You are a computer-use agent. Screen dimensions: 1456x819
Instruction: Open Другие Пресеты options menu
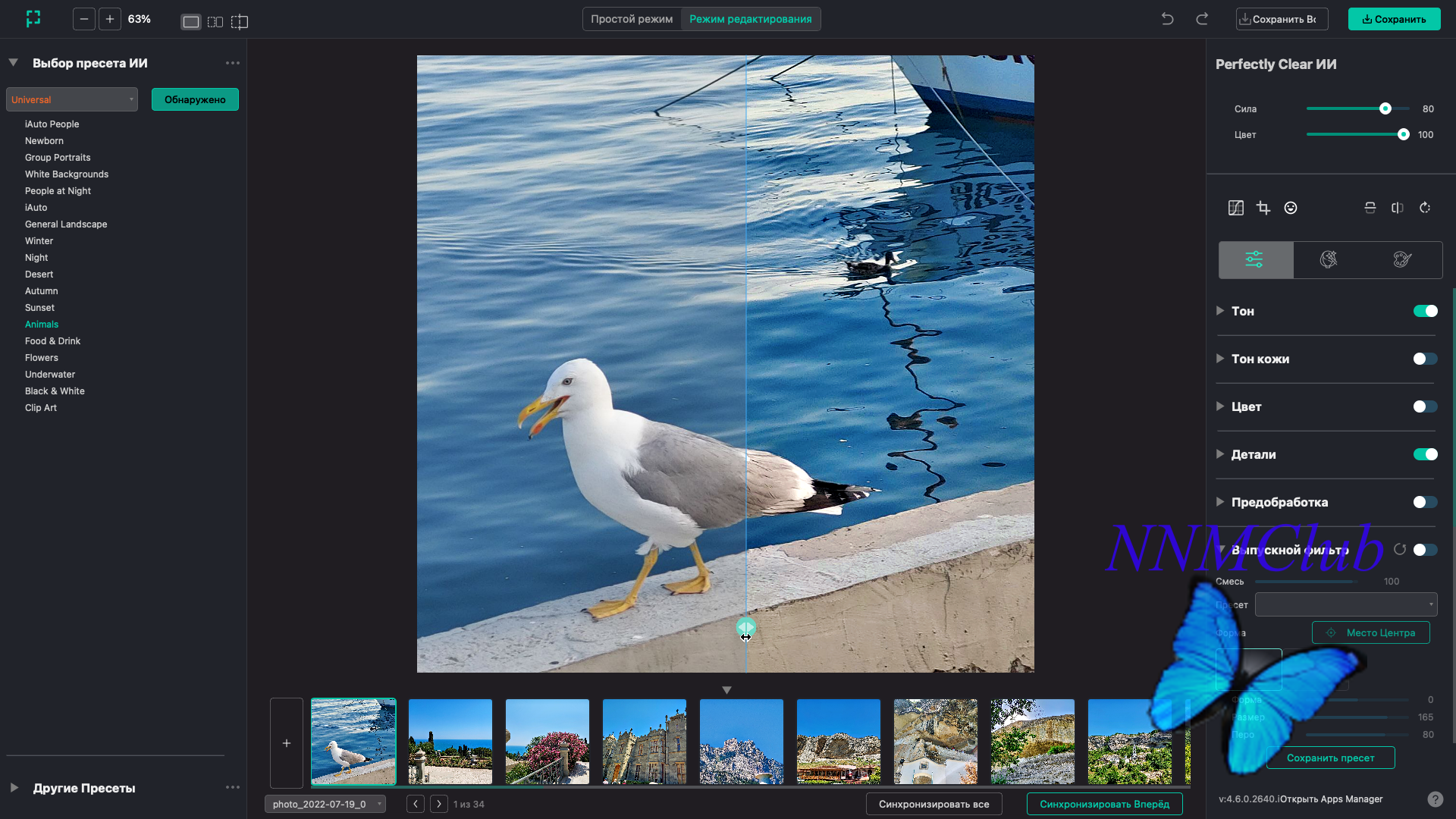pos(233,787)
